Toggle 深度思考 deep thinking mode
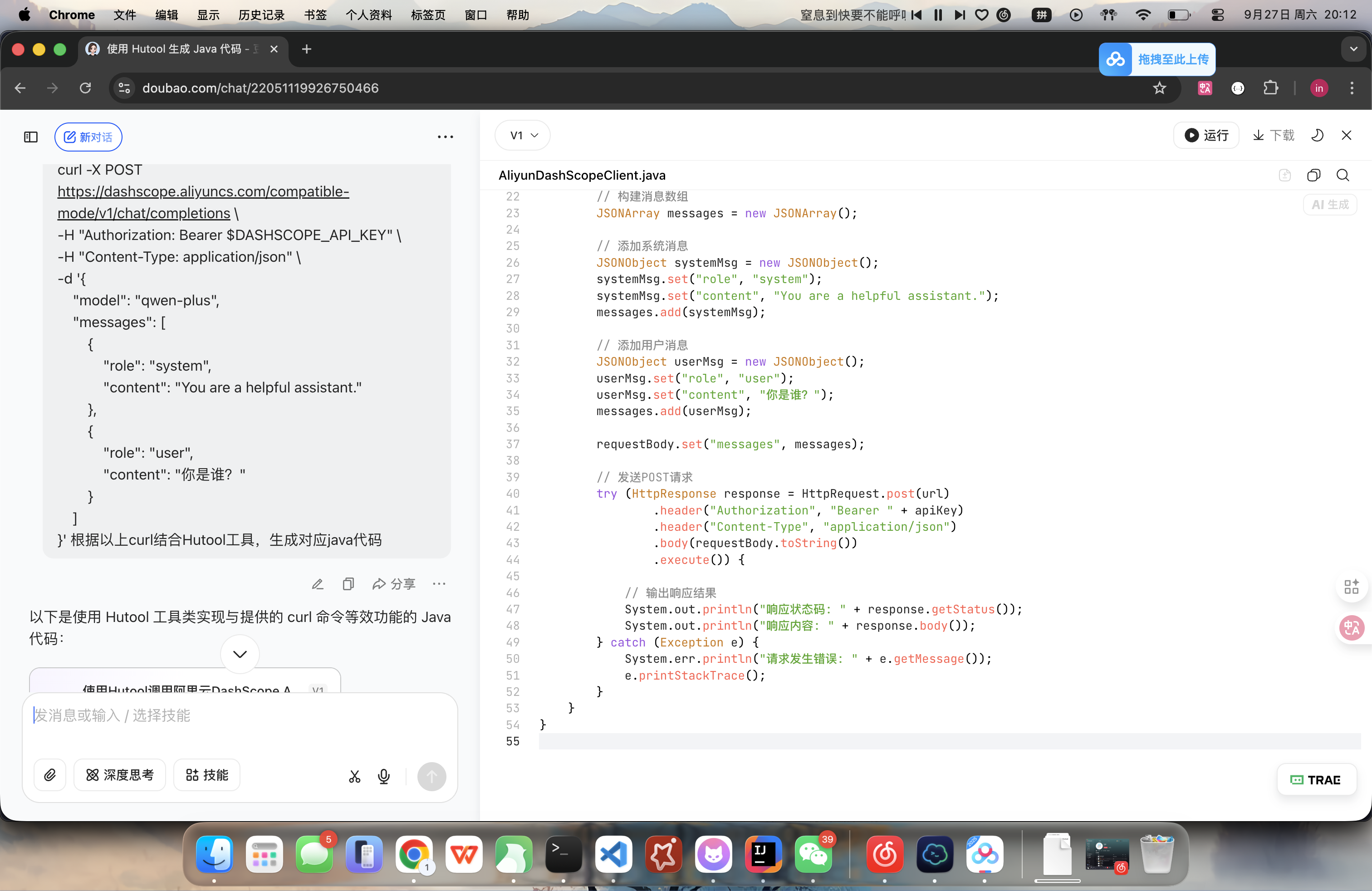Viewport: 1372px width, 891px height. click(120, 775)
